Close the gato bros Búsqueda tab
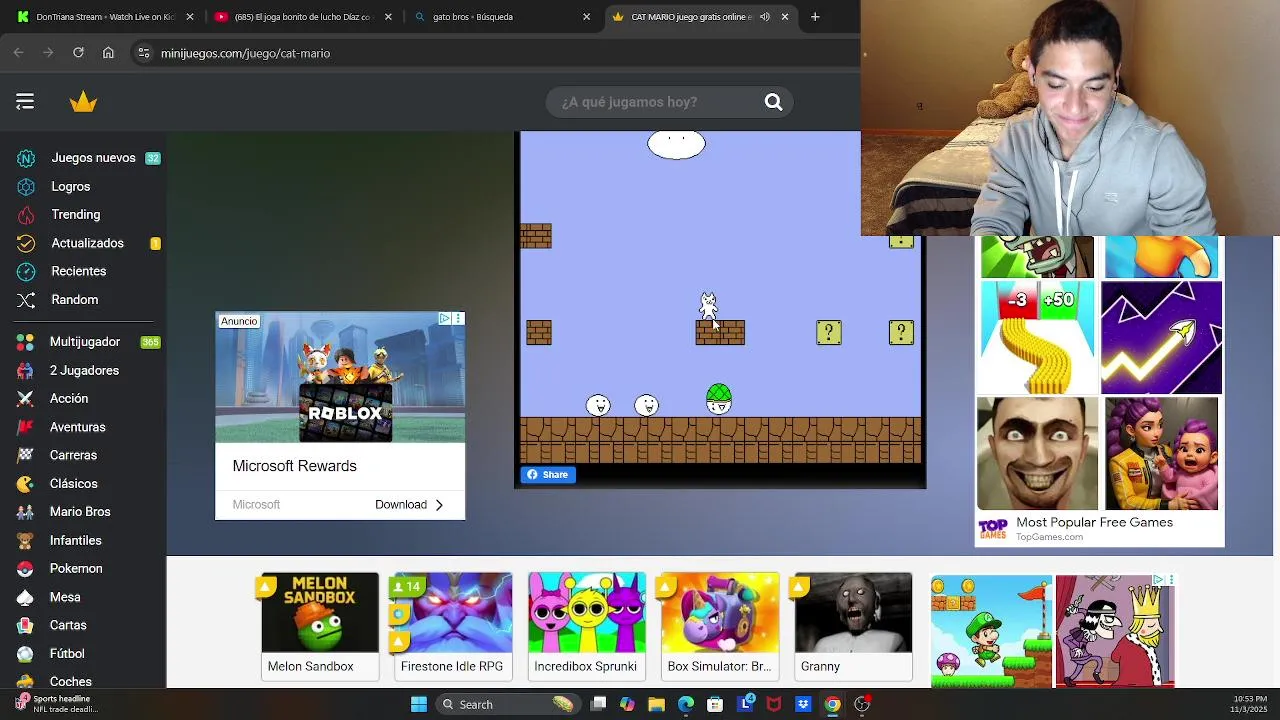This screenshot has width=1280, height=720. [587, 17]
